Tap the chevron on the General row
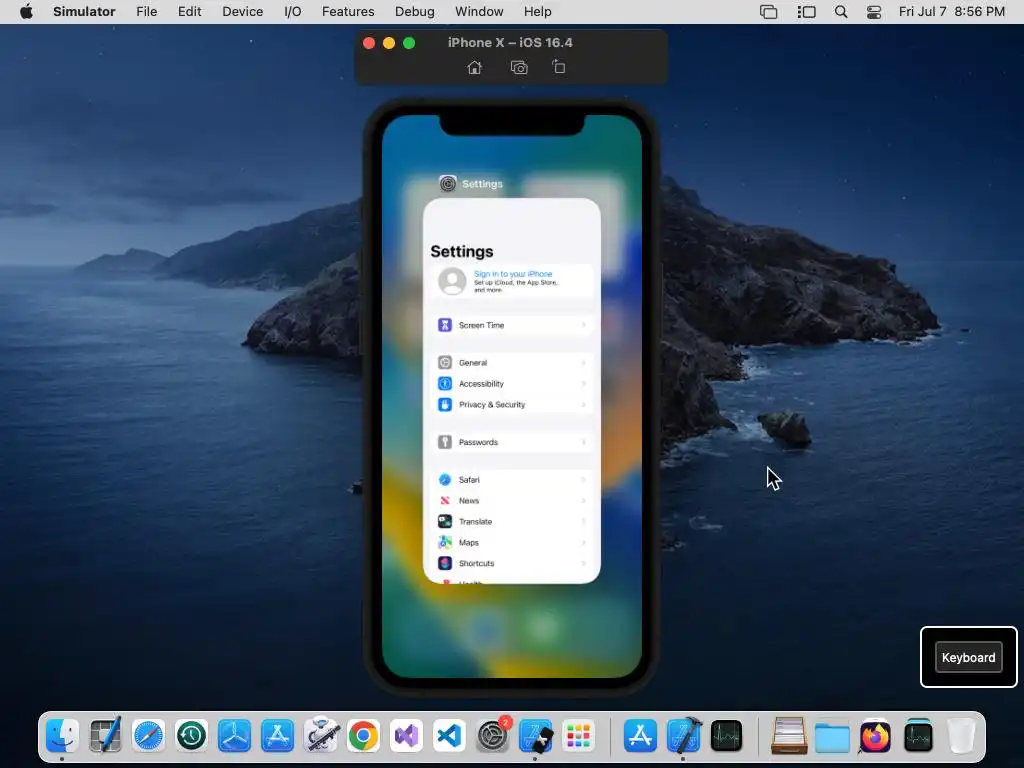This screenshot has width=1024, height=768. coord(583,362)
